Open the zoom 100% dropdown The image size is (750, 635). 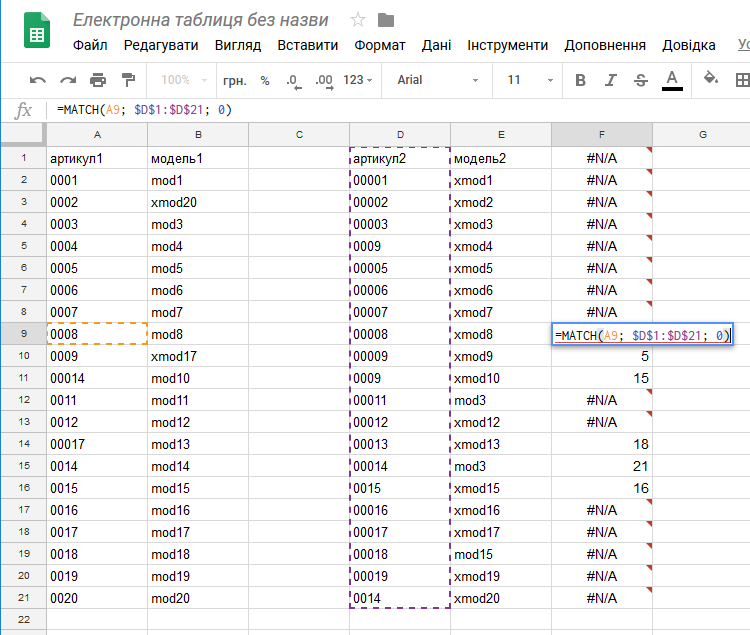click(184, 80)
